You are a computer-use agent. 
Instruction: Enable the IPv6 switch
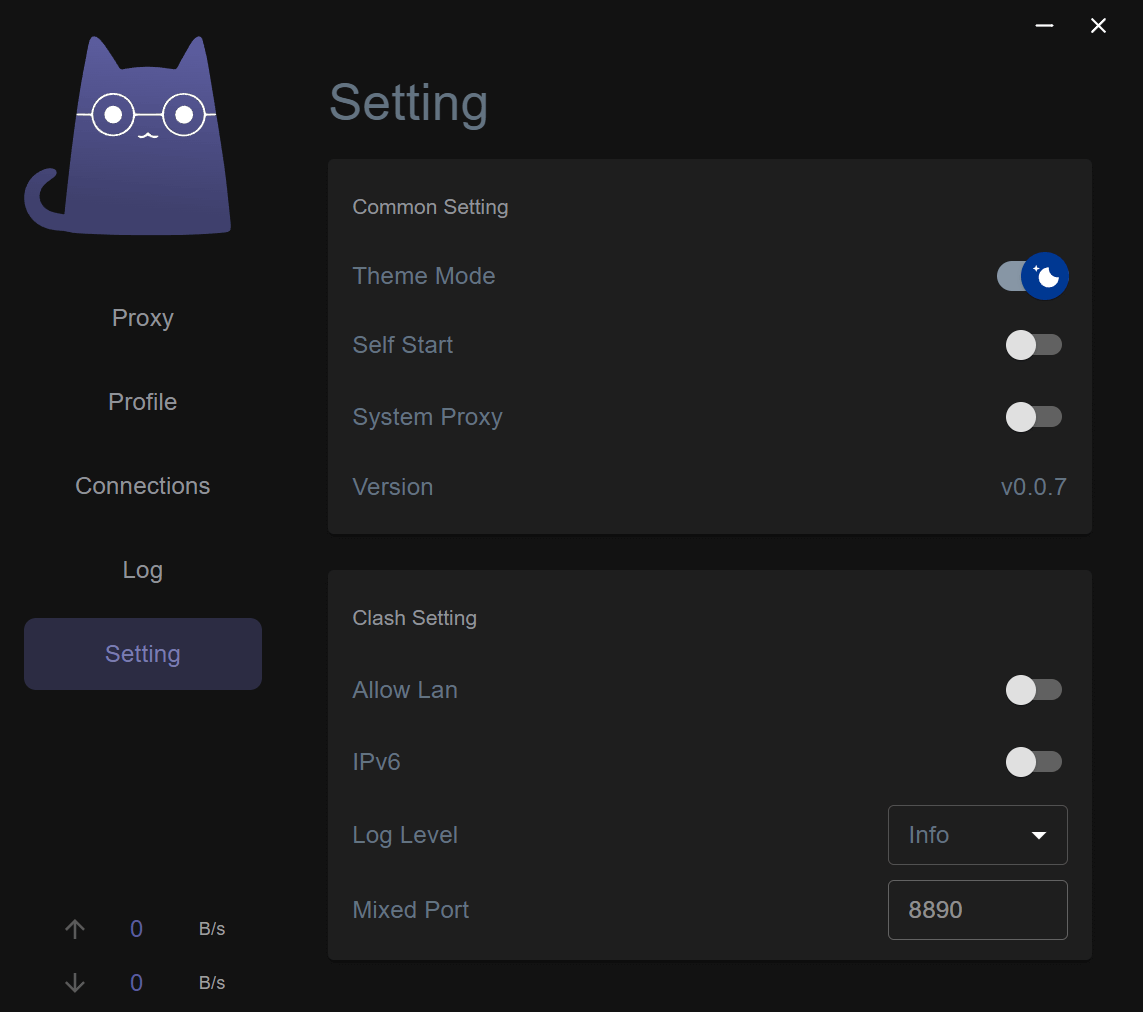pos(1033,762)
